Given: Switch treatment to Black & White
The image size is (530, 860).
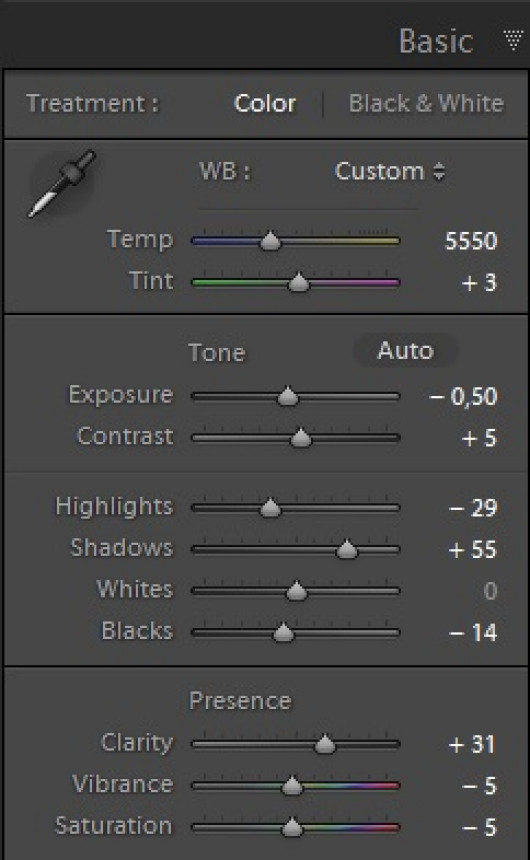Looking at the screenshot, I should point(426,103).
